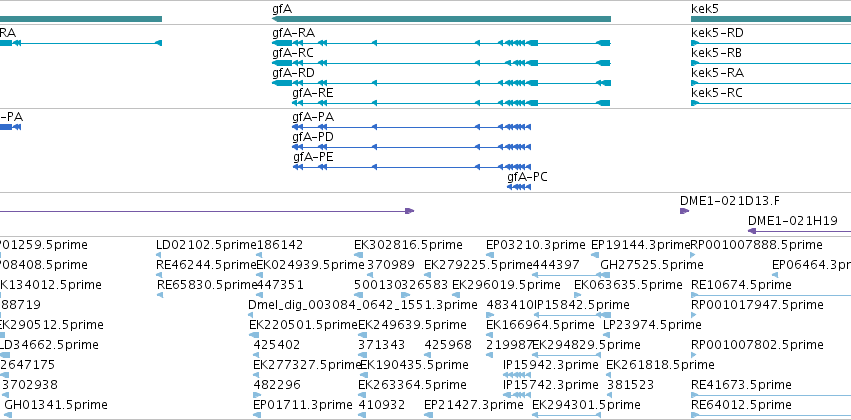Select the long purple arrow feature
Screen dimensions: 851x420
coord(207,211)
